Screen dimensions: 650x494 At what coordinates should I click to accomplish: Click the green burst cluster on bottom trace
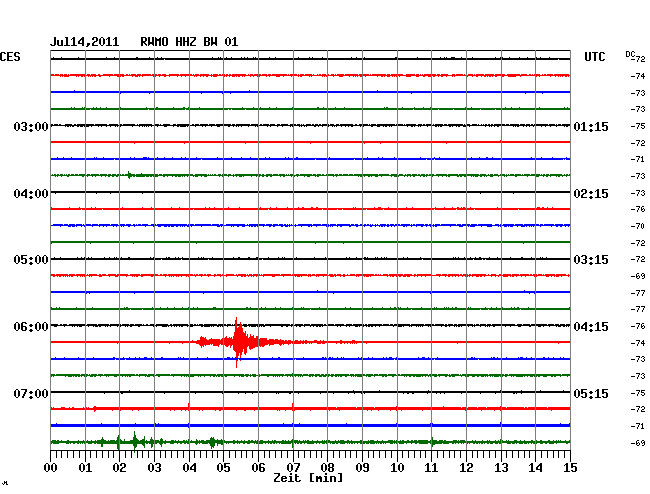[133, 441]
